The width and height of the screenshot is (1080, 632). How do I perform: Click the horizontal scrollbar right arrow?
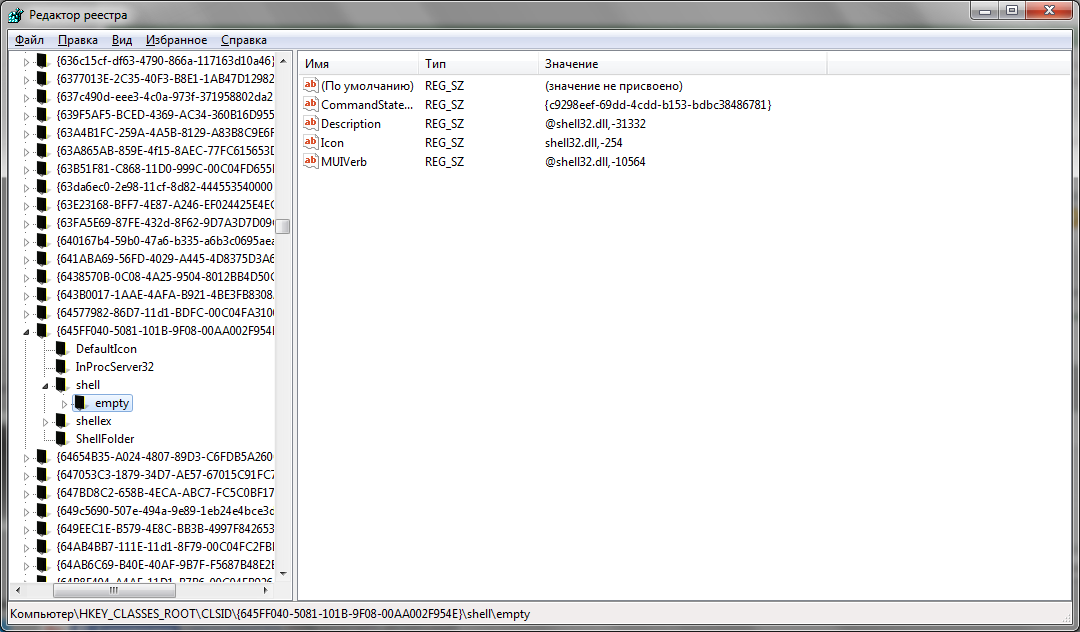266,590
